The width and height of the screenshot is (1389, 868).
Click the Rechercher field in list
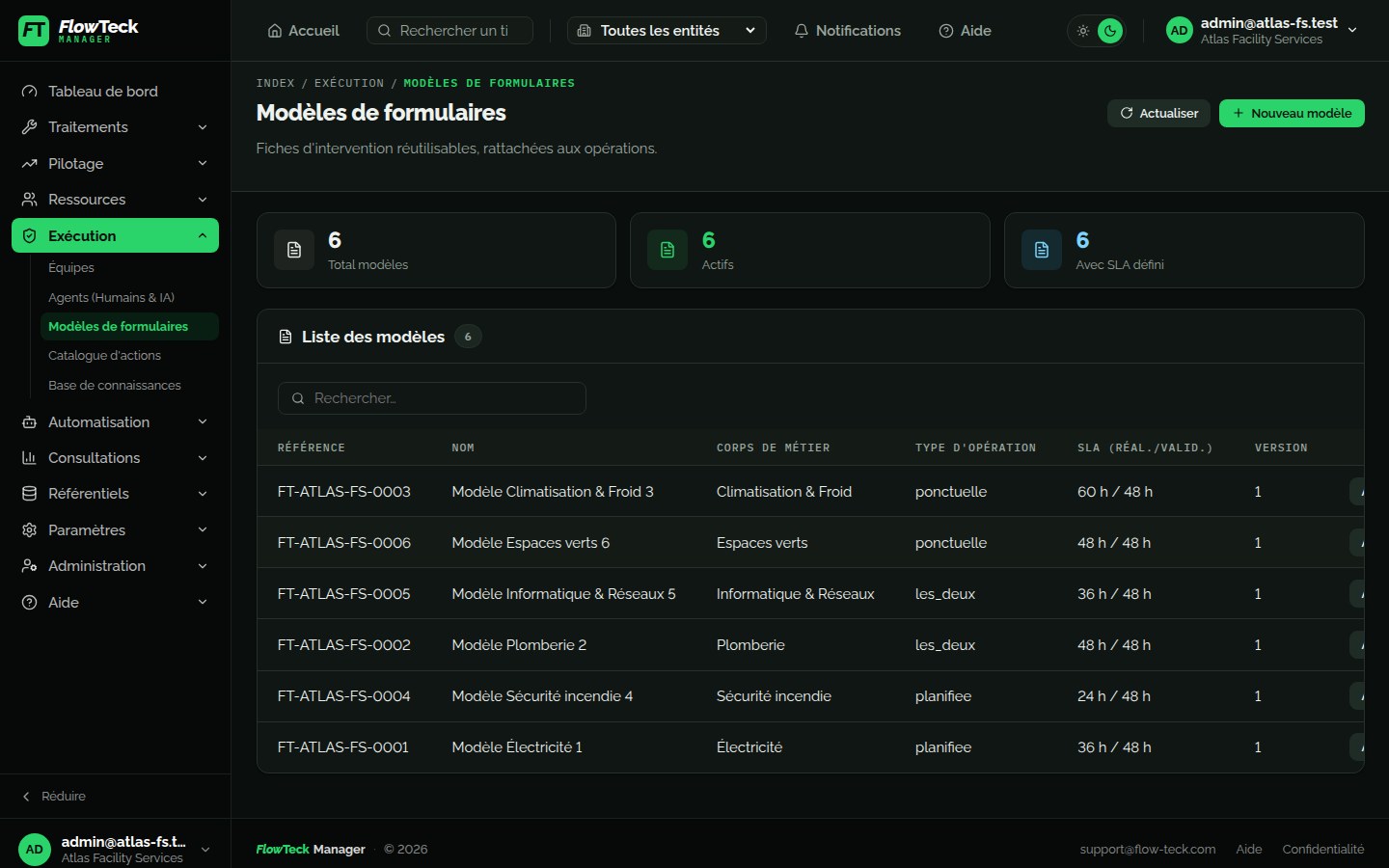432,398
